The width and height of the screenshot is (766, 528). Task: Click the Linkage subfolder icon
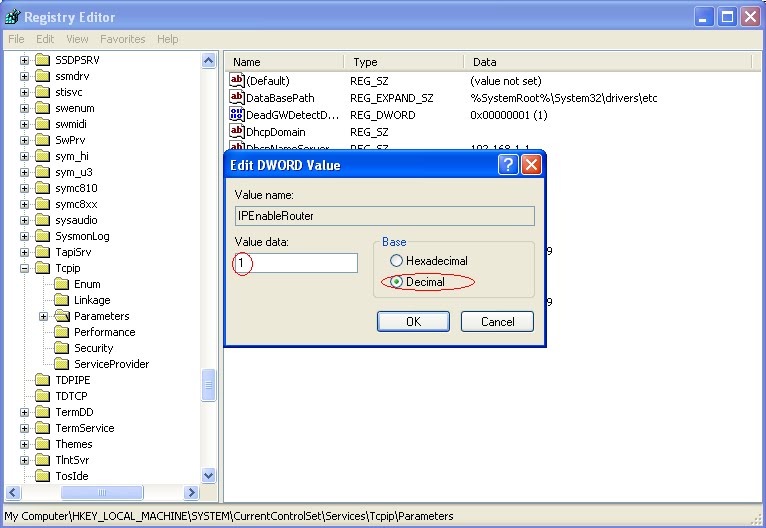62,300
